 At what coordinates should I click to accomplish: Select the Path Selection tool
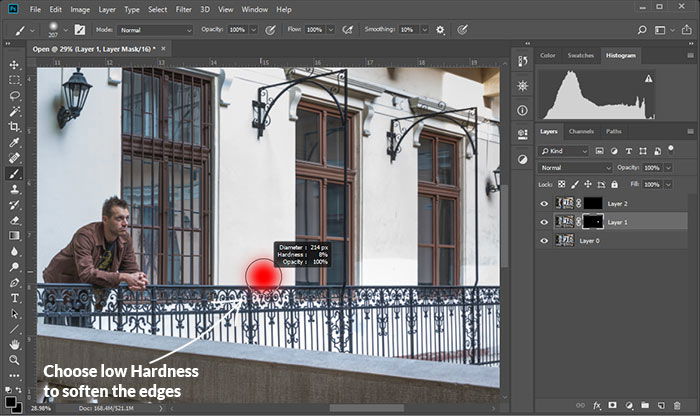pos(14,314)
